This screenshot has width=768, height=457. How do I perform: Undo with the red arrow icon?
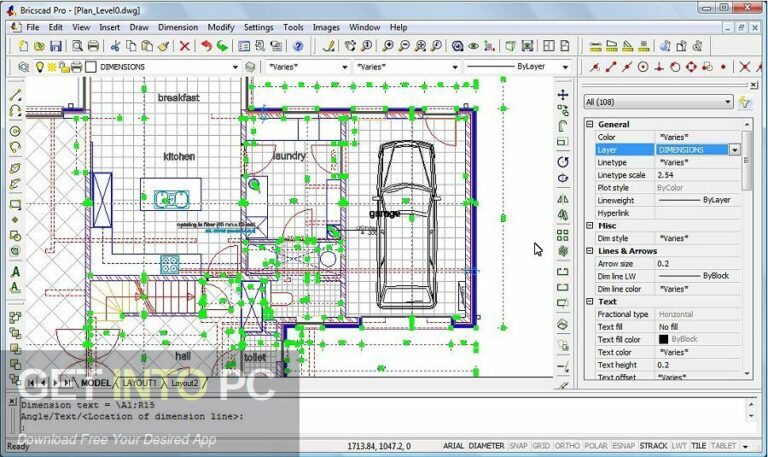click(207, 46)
